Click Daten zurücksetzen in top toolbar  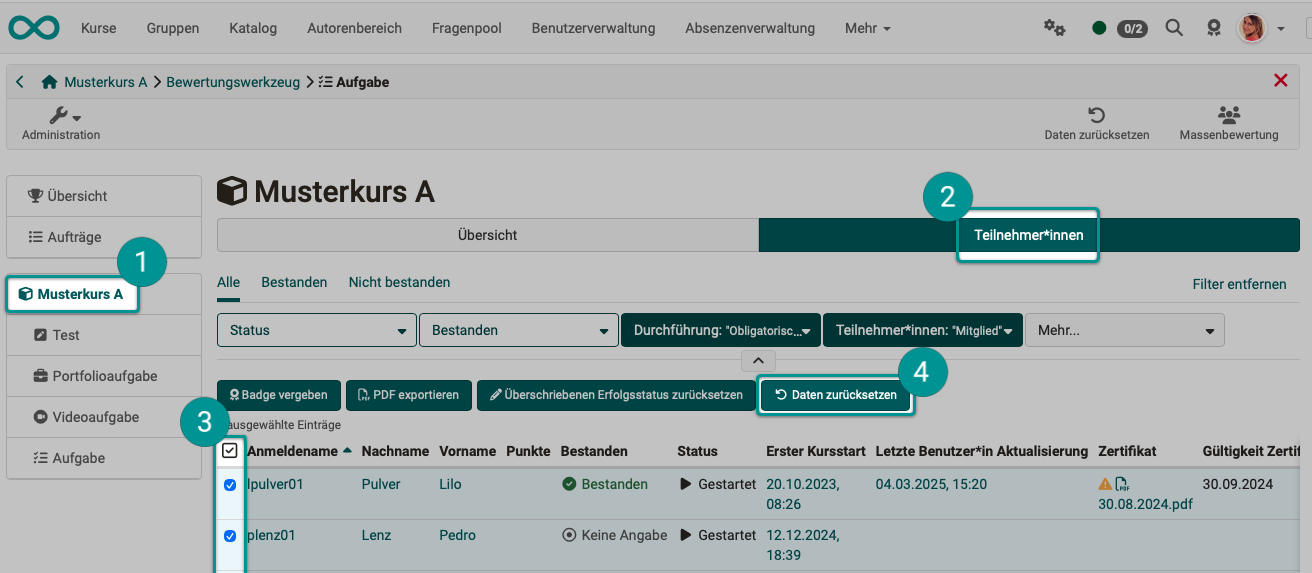pos(1096,124)
